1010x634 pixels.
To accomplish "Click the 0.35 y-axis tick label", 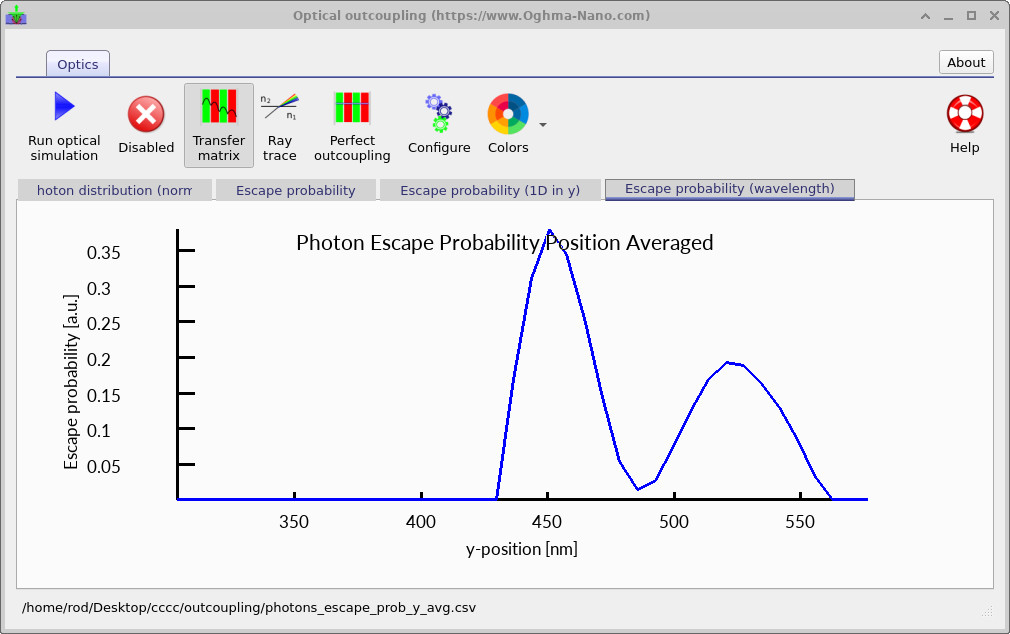I will (104, 253).
